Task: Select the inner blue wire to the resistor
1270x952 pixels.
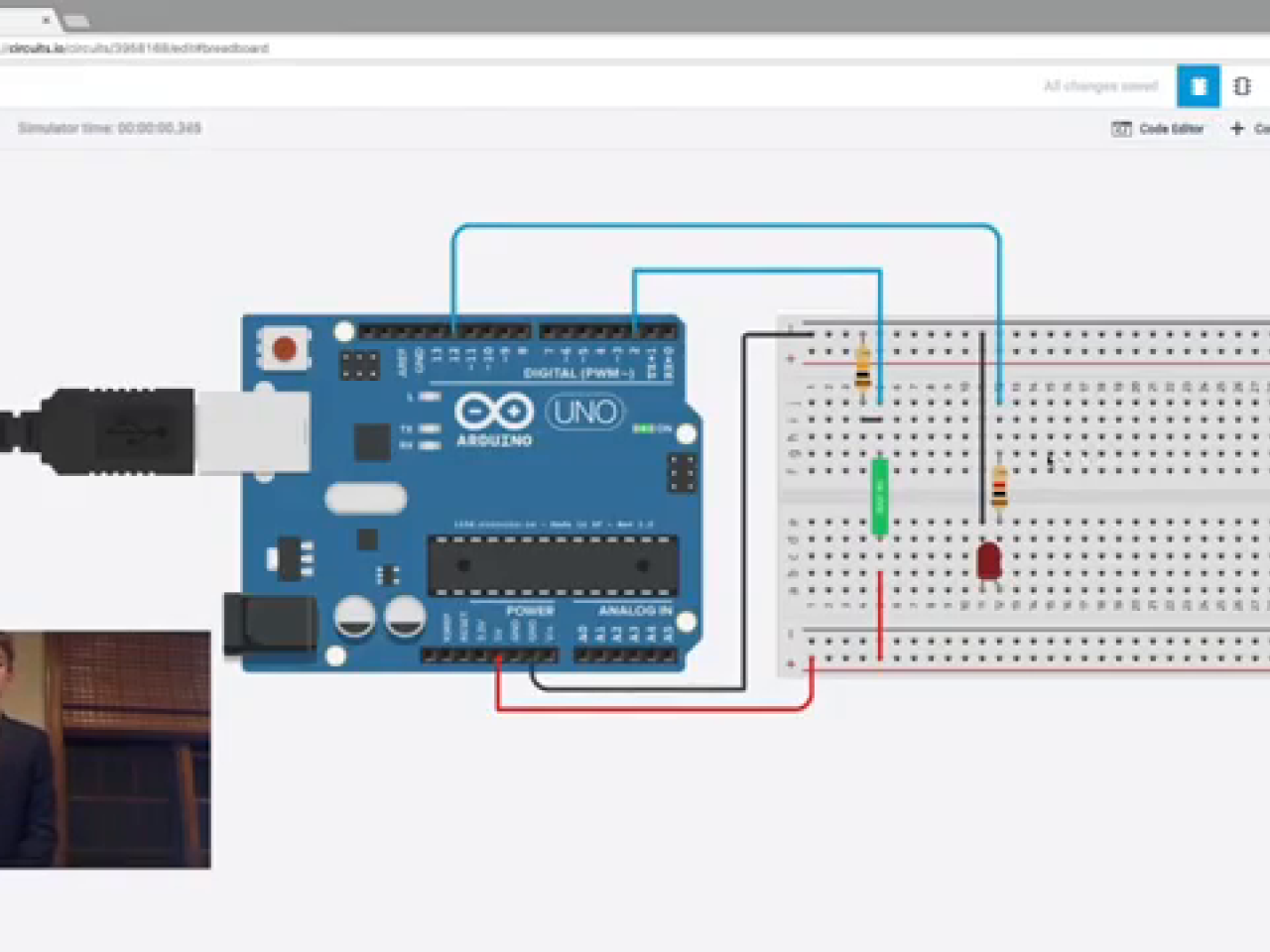Action: [756, 271]
